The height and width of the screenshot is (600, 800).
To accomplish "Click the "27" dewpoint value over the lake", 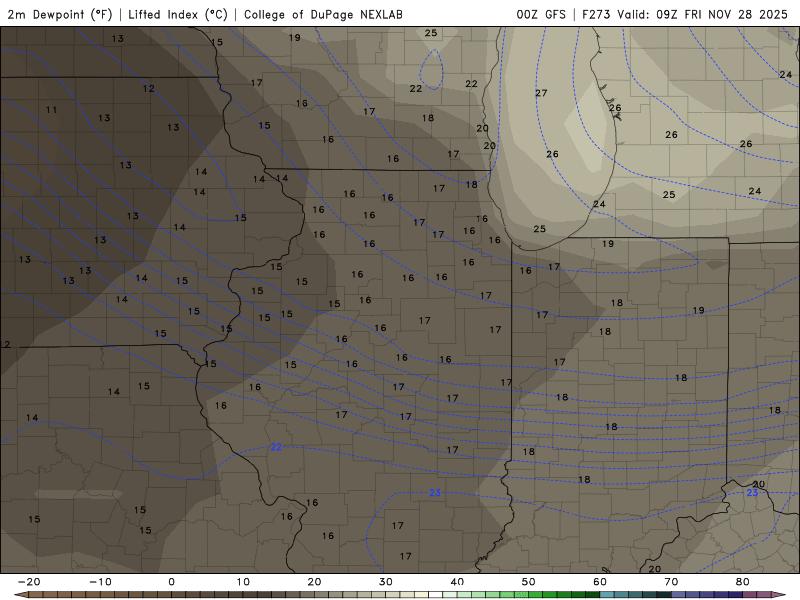I will click(x=541, y=93).
